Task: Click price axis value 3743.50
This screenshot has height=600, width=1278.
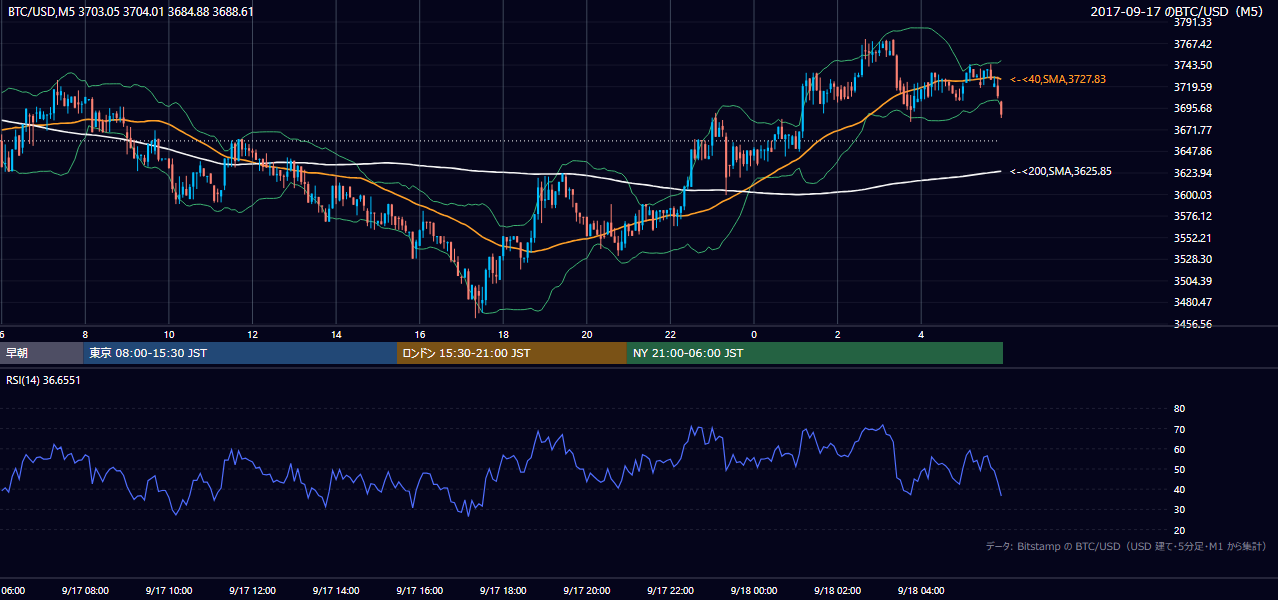Action: point(1192,65)
